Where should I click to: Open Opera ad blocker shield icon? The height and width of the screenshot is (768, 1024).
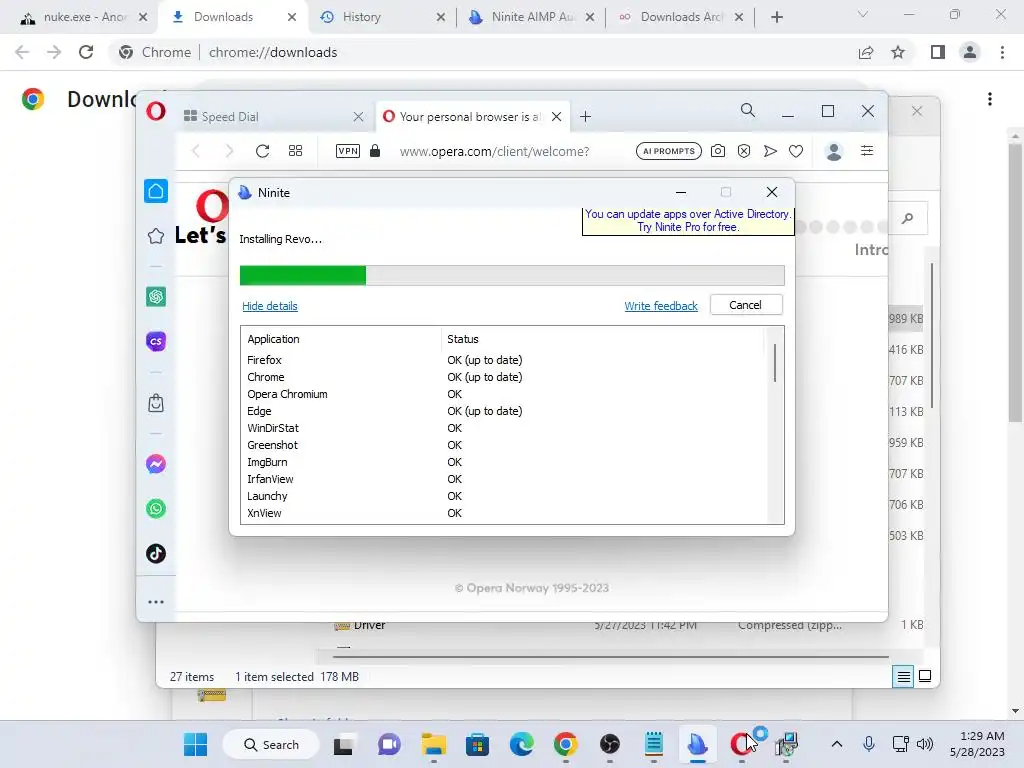coord(744,151)
